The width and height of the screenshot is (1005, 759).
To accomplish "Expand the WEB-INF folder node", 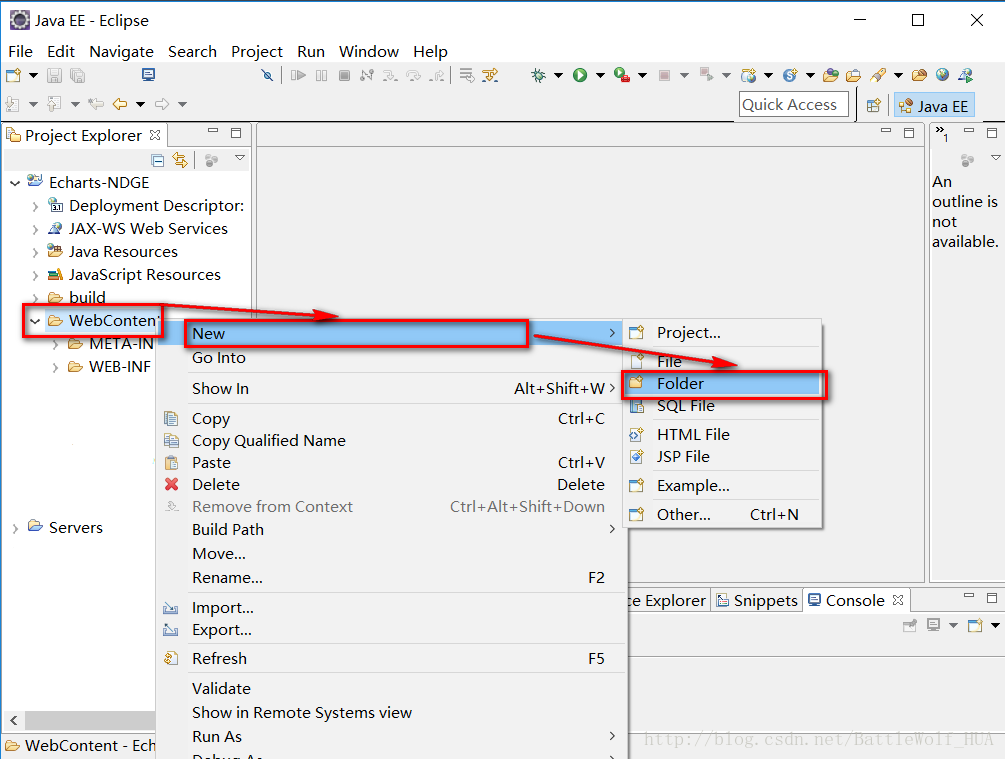I will (x=55, y=368).
